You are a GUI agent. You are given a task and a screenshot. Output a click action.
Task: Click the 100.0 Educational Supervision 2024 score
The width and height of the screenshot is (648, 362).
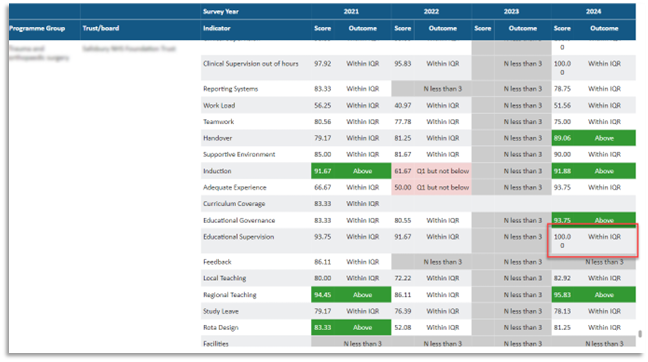[x=562, y=241]
